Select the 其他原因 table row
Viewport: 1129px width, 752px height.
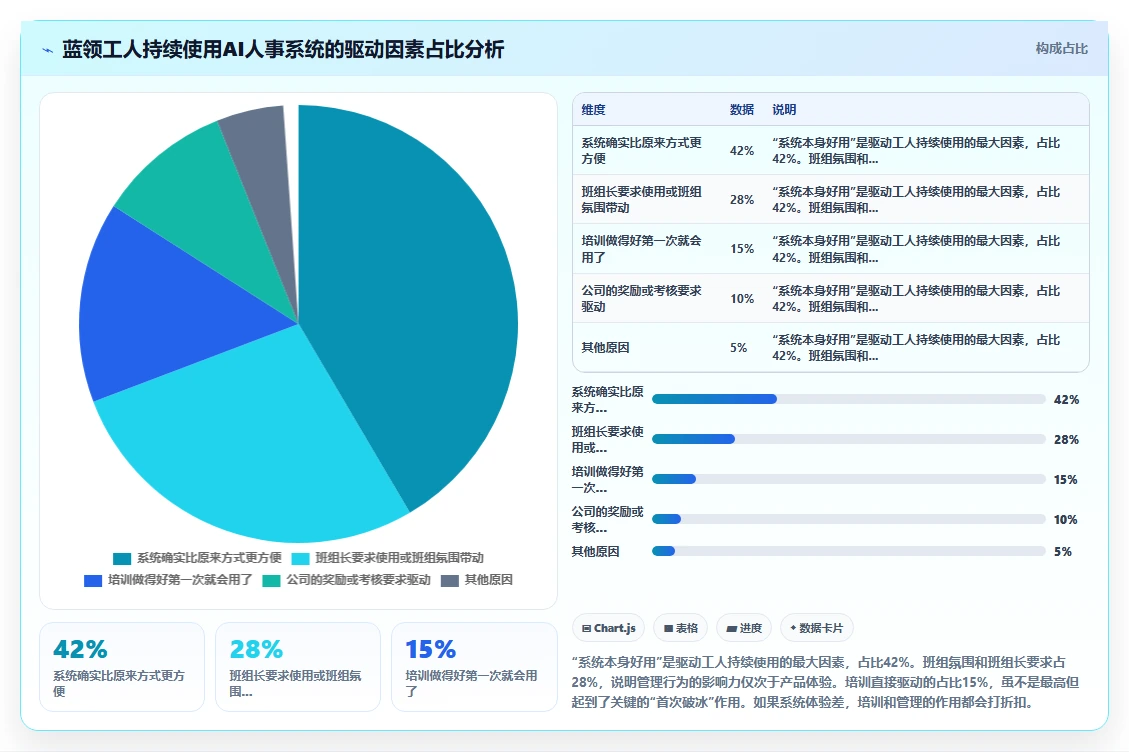[x=830, y=347]
